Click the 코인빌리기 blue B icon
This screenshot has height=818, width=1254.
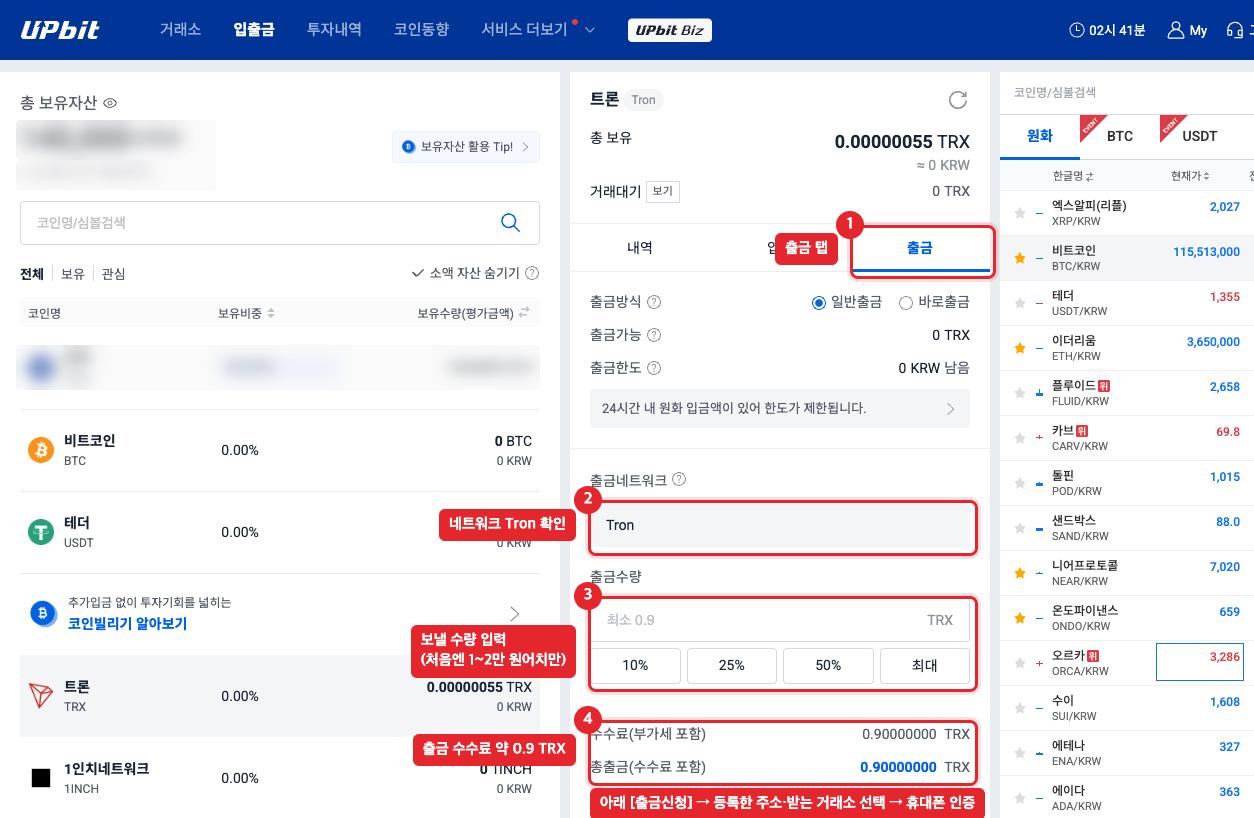pyautogui.click(x=42, y=613)
